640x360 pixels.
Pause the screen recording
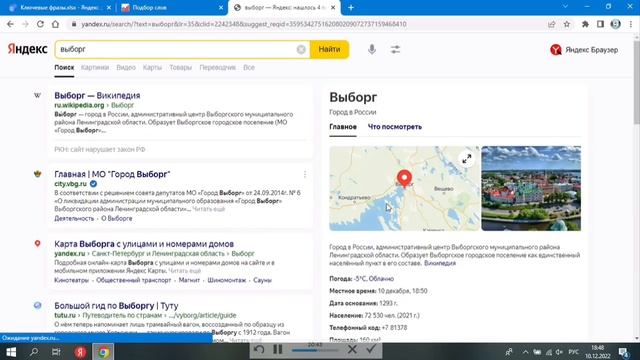(278, 349)
